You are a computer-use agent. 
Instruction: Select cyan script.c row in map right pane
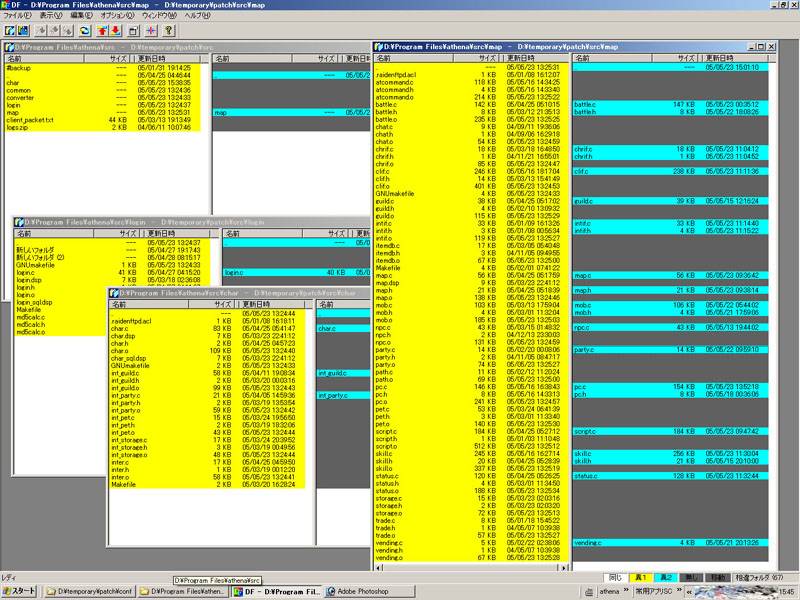pos(670,431)
